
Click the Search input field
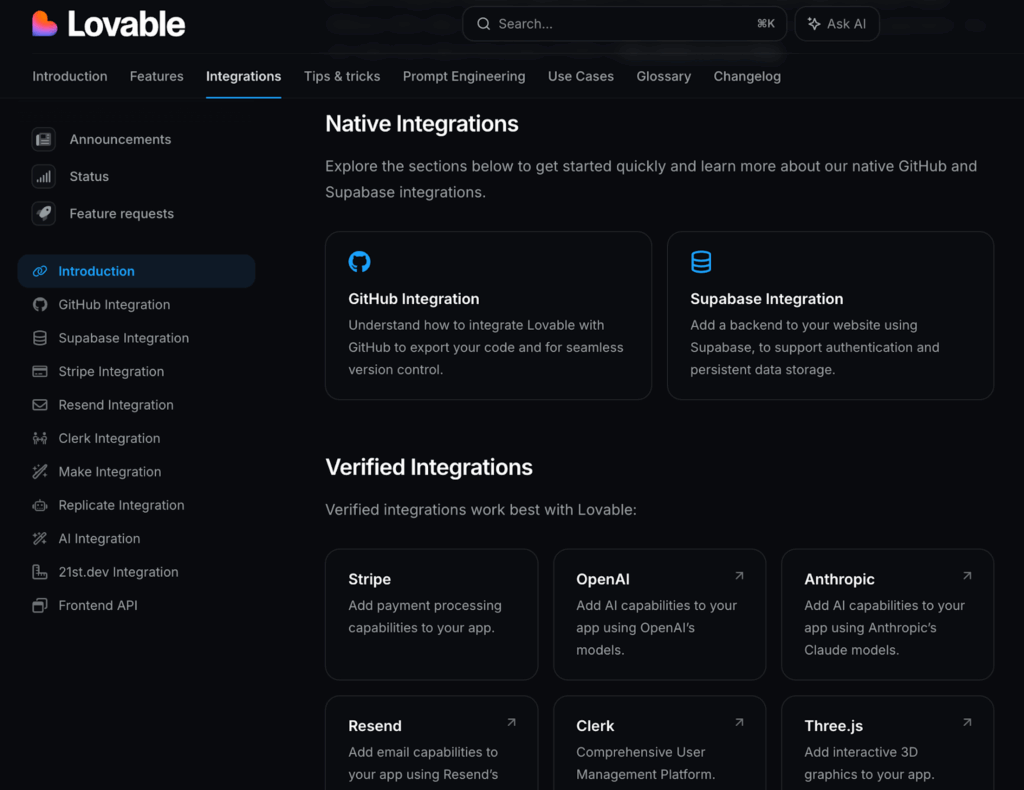click(624, 24)
